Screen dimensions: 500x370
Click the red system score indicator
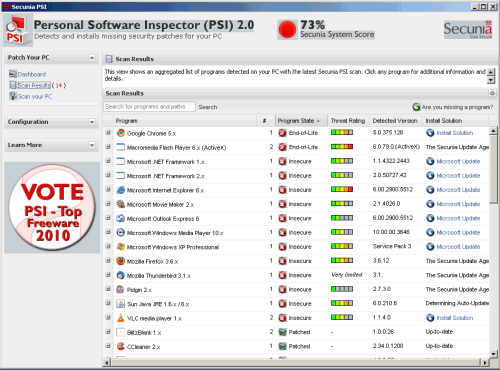click(x=287, y=30)
